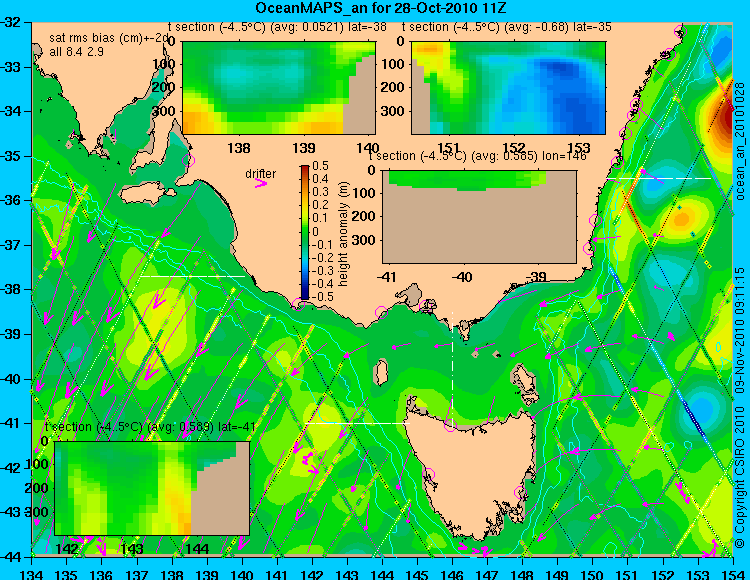Click latitude label -38 on the main axis
Image resolution: width=750 pixels, height=580 pixels.
tap(11, 290)
